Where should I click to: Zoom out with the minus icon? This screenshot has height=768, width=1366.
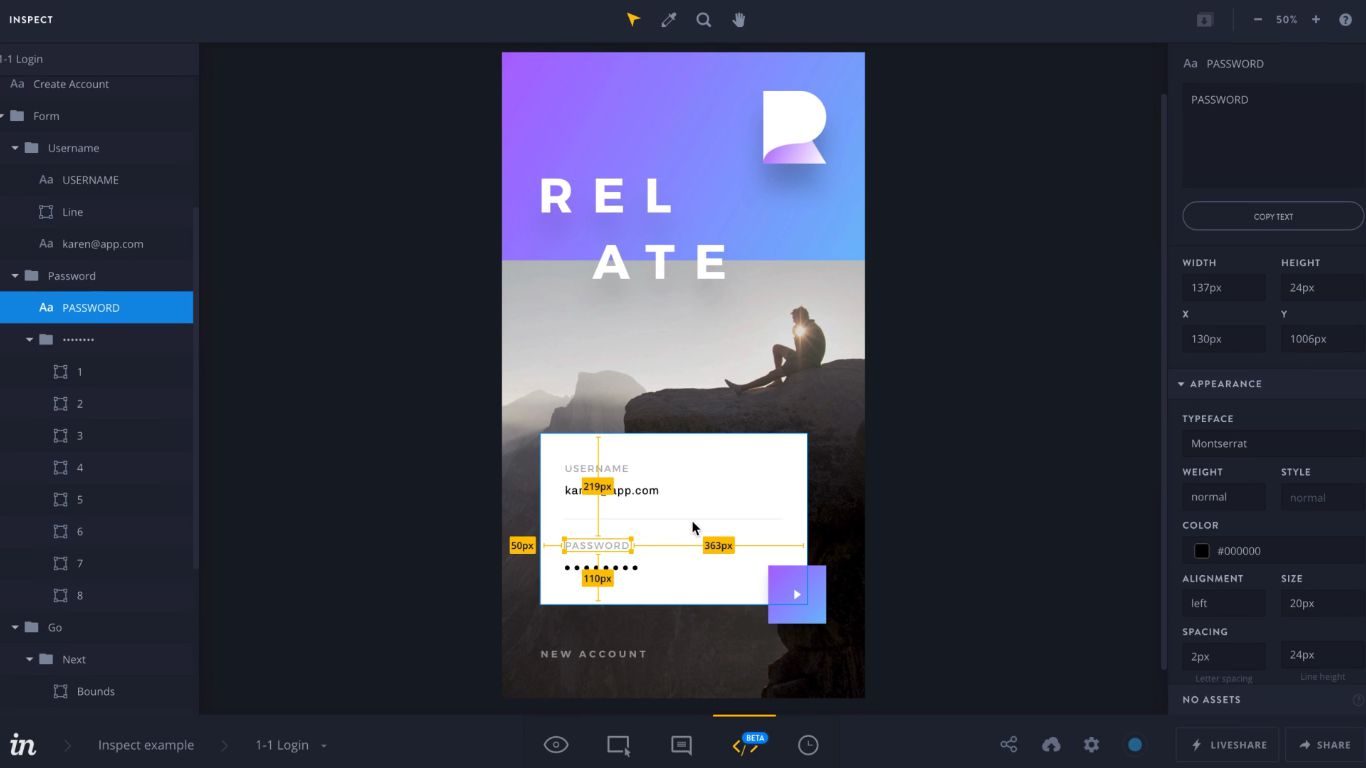tap(1257, 20)
